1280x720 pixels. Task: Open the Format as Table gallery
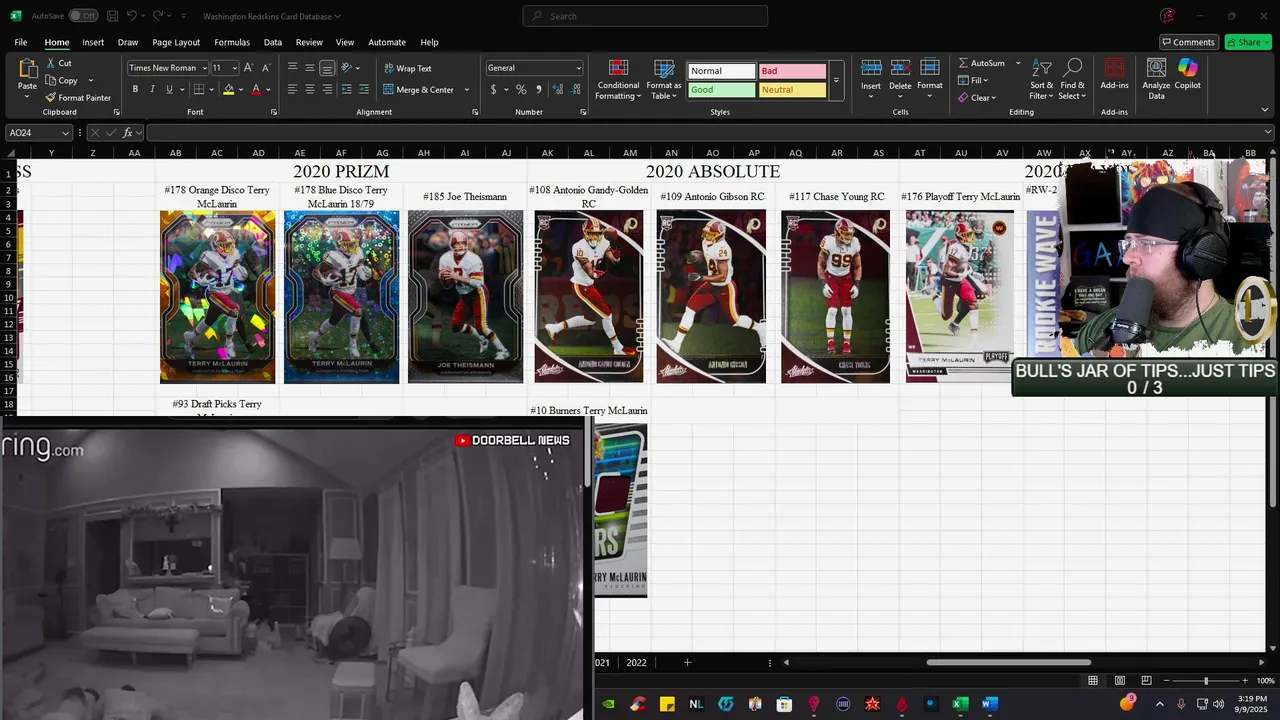[x=664, y=79]
